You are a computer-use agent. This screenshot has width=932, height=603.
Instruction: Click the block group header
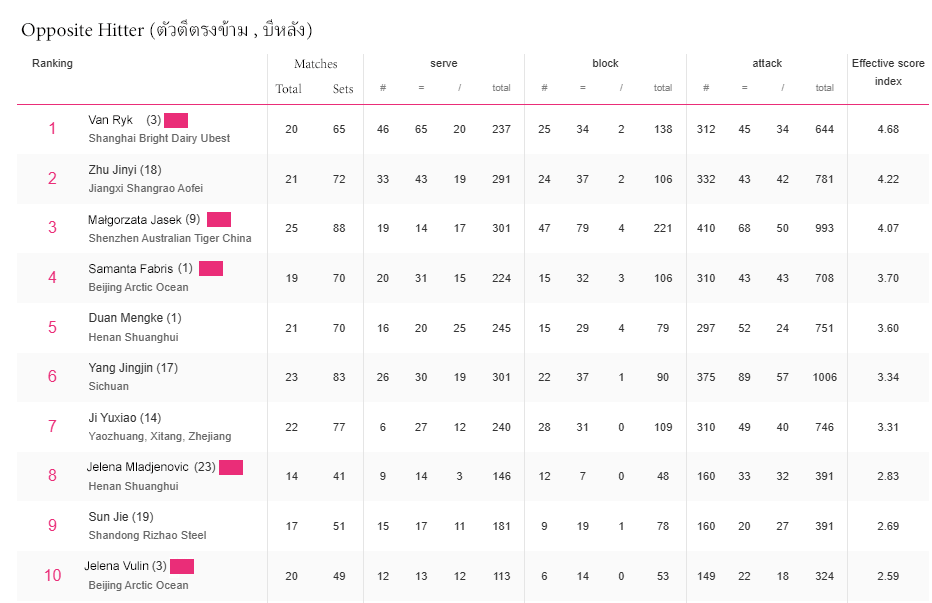point(605,63)
